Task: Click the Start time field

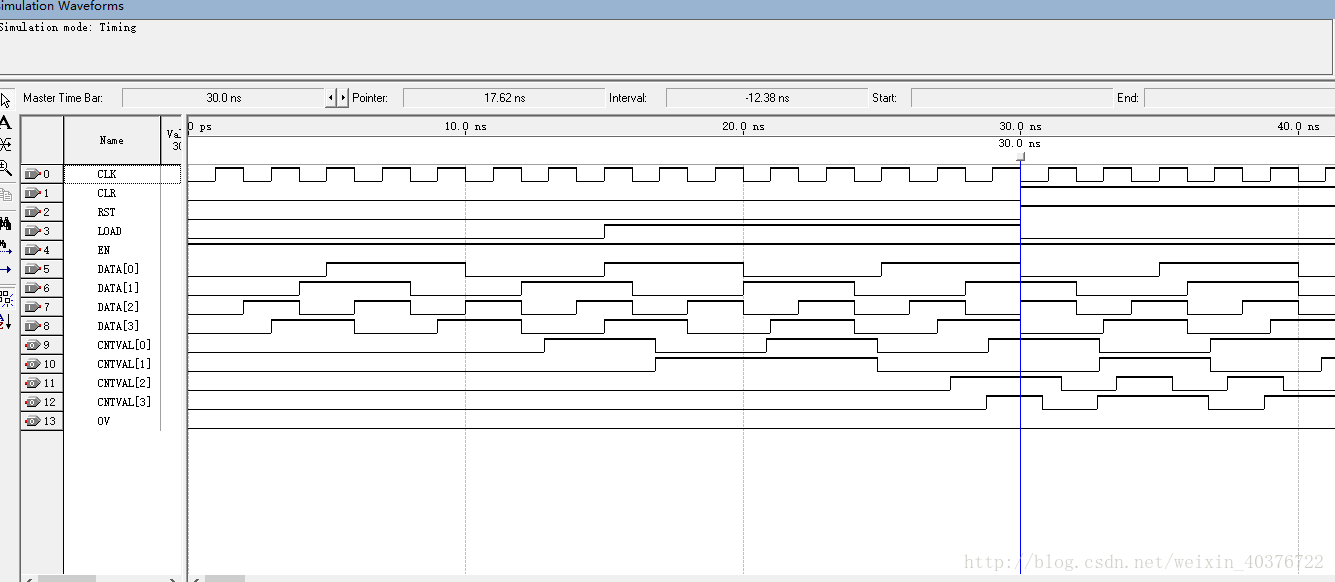Action: 1012,98
